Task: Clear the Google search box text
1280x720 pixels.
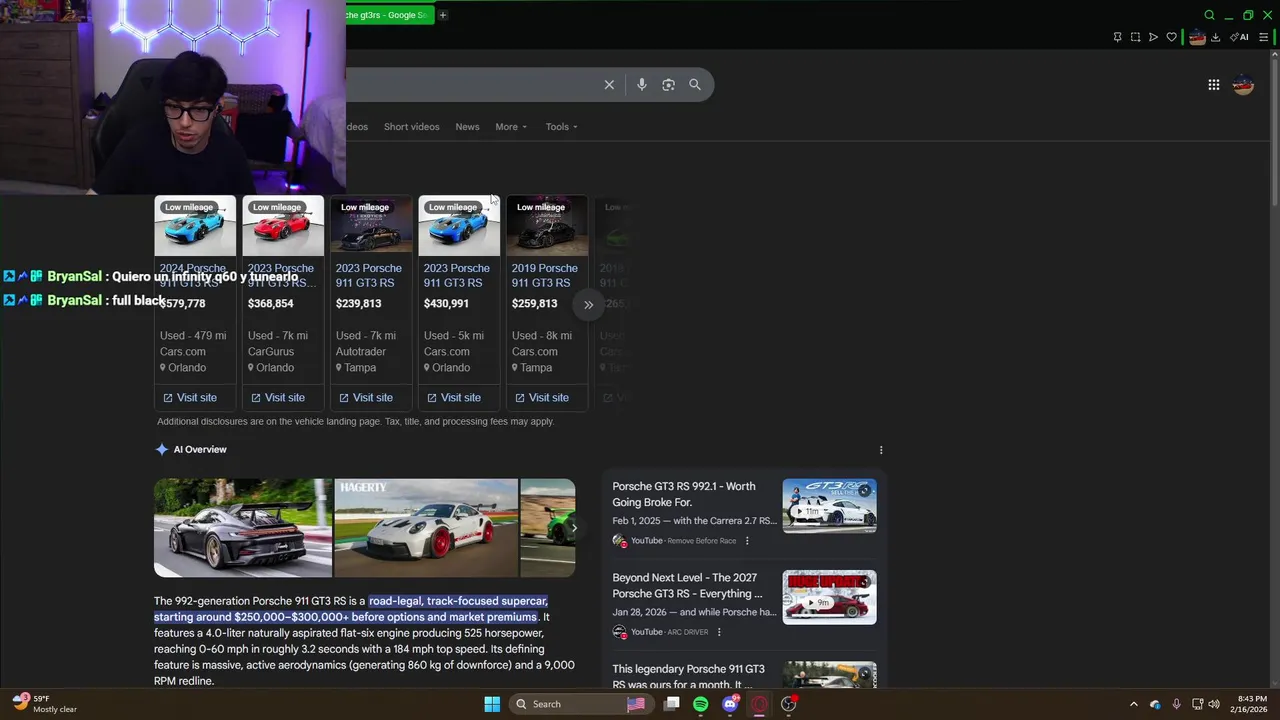Action: [609, 85]
